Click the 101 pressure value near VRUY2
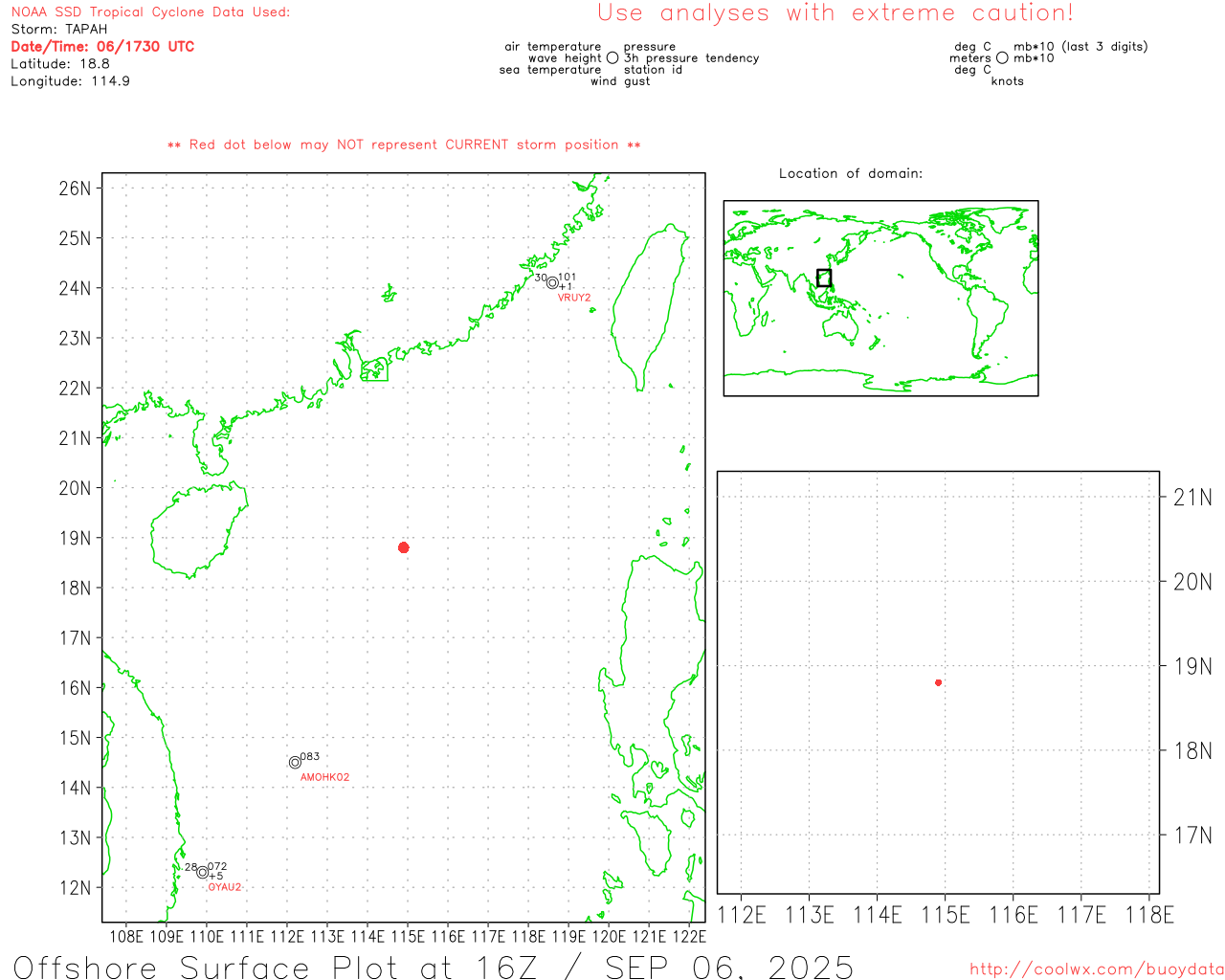Viewport: 1225px width, 980px height. [x=568, y=278]
